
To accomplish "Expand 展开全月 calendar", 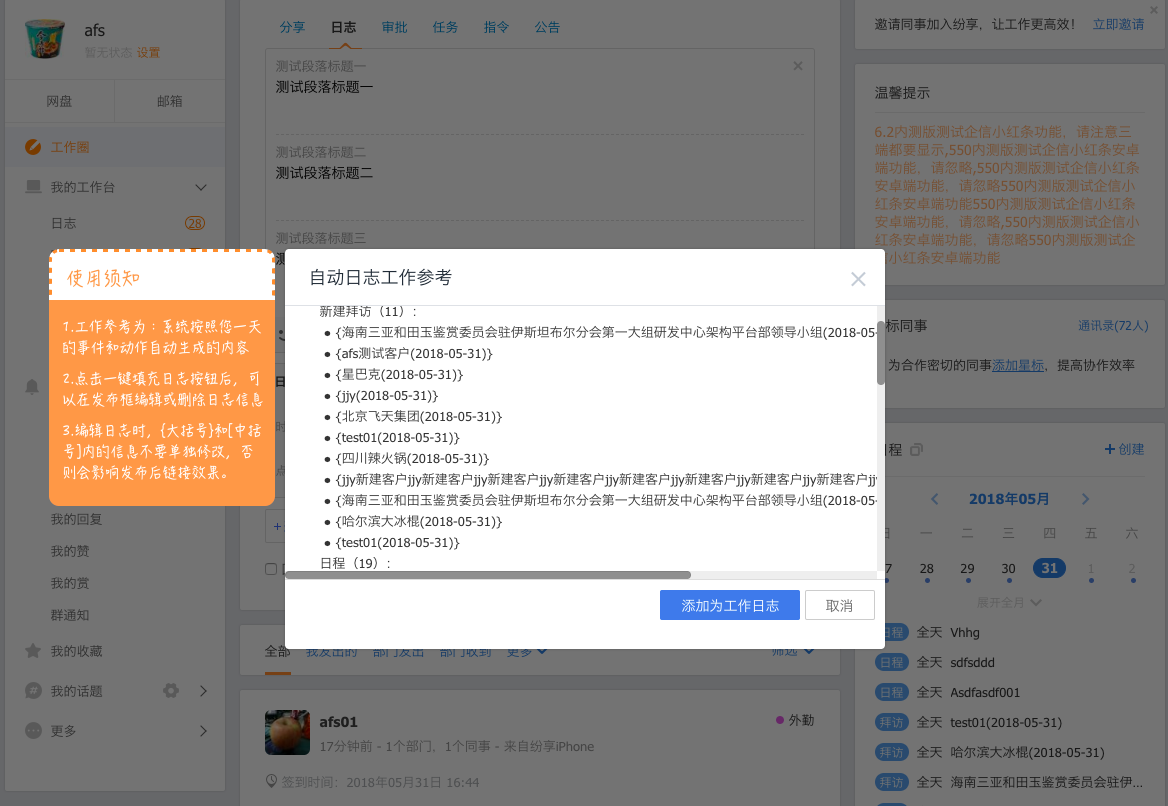I will pyautogui.click(x=1009, y=603).
